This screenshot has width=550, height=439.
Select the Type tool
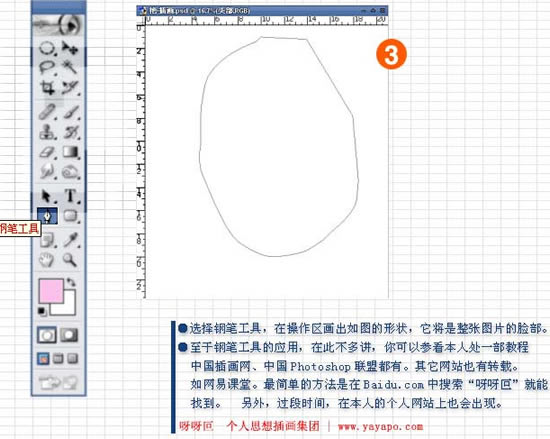pos(71,196)
